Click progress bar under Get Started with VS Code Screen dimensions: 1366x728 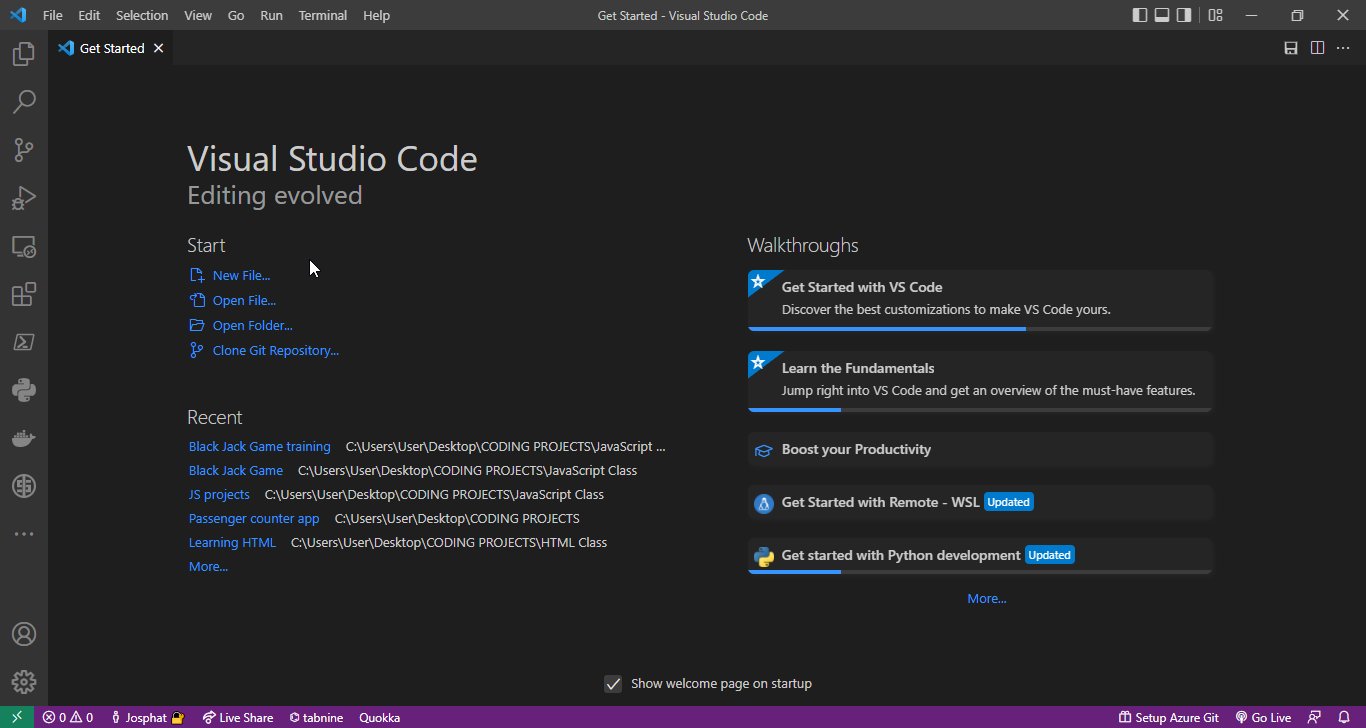click(980, 328)
